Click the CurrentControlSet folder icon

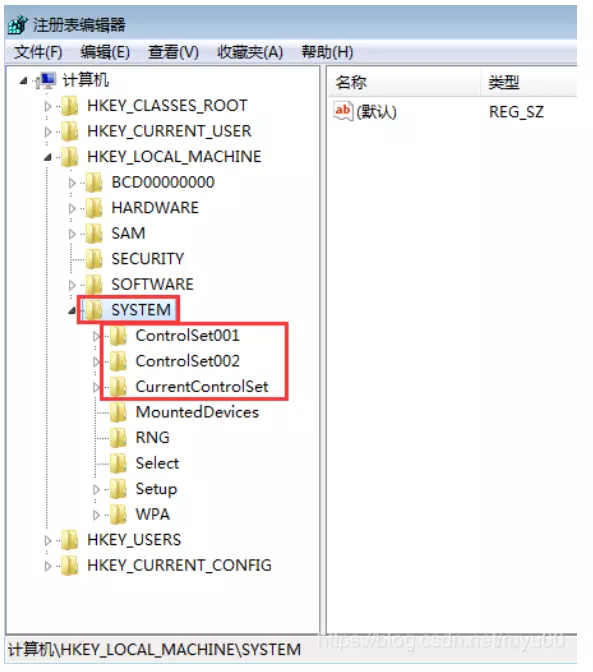(x=118, y=387)
